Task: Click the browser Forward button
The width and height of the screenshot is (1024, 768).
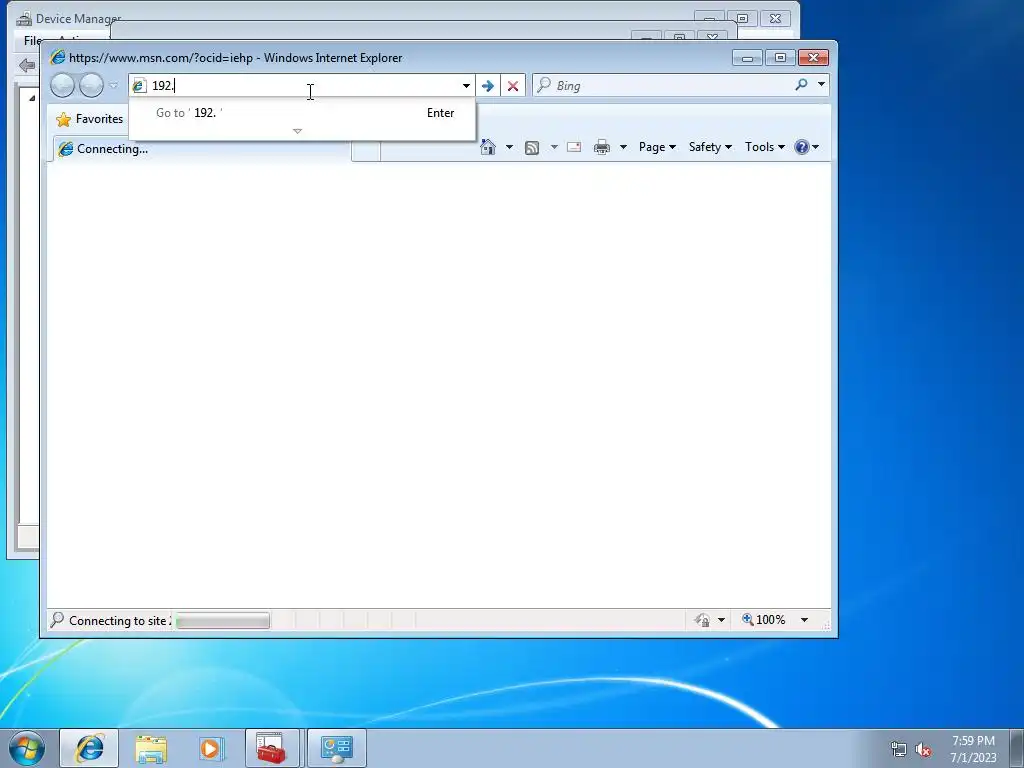Action: (x=91, y=86)
